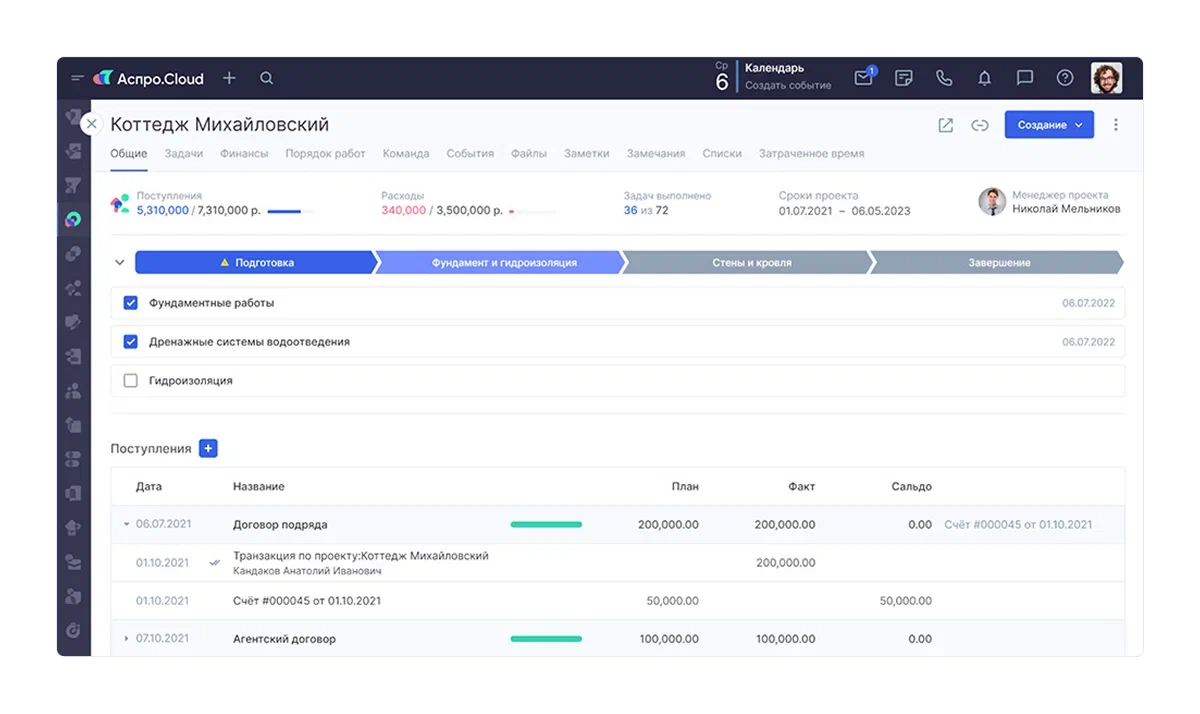Copy project link with chain icon
Image resolution: width=1200 pixels, height=714 pixels.
click(x=980, y=125)
